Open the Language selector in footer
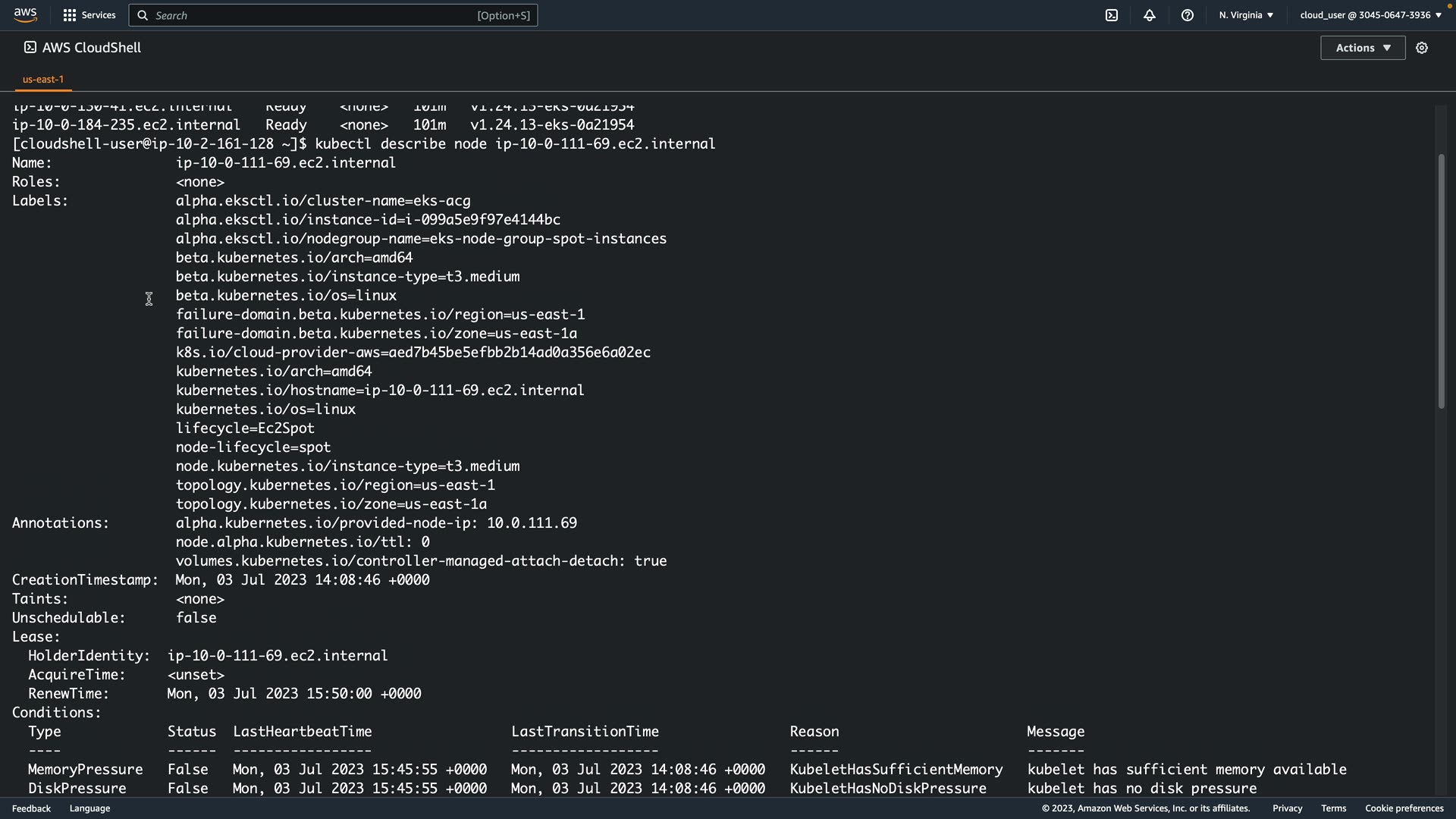This screenshot has height=819, width=1456. pyautogui.click(x=89, y=808)
